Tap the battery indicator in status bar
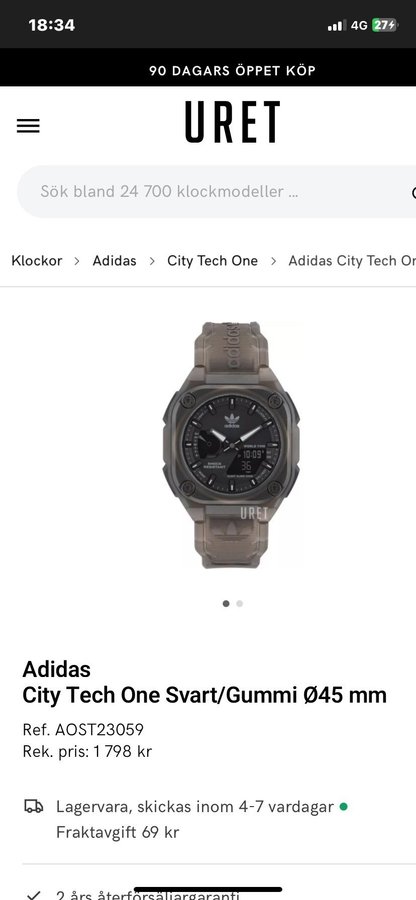Viewport: 416px width, 900px height. [x=384, y=25]
